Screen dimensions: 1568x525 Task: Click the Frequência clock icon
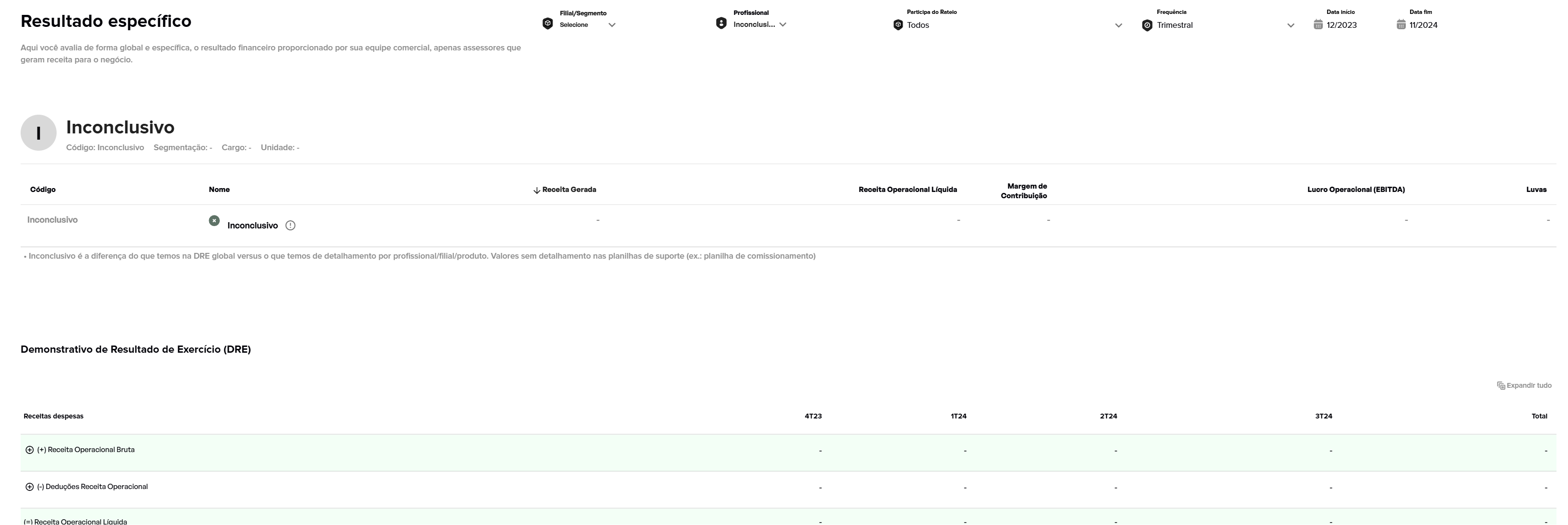(x=1147, y=25)
